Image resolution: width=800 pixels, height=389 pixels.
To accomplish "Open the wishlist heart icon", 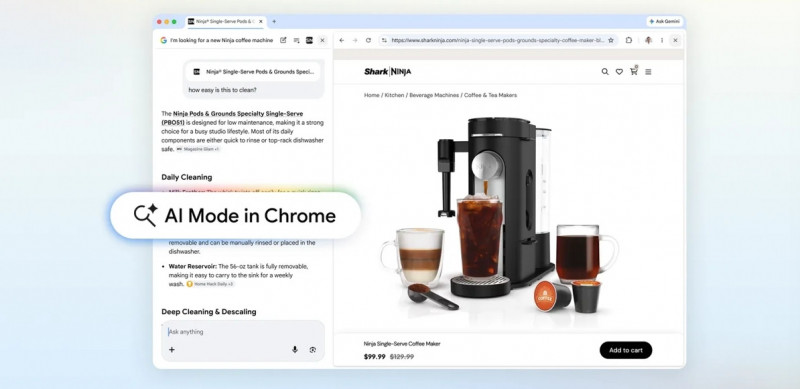I will pyautogui.click(x=619, y=72).
